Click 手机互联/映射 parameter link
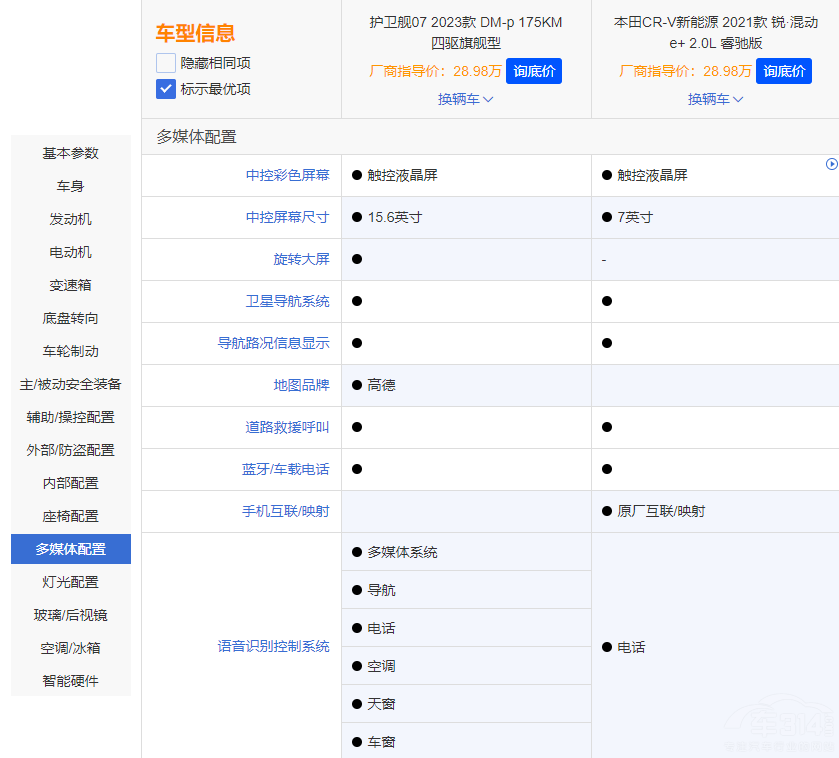839x758 pixels. click(x=285, y=511)
